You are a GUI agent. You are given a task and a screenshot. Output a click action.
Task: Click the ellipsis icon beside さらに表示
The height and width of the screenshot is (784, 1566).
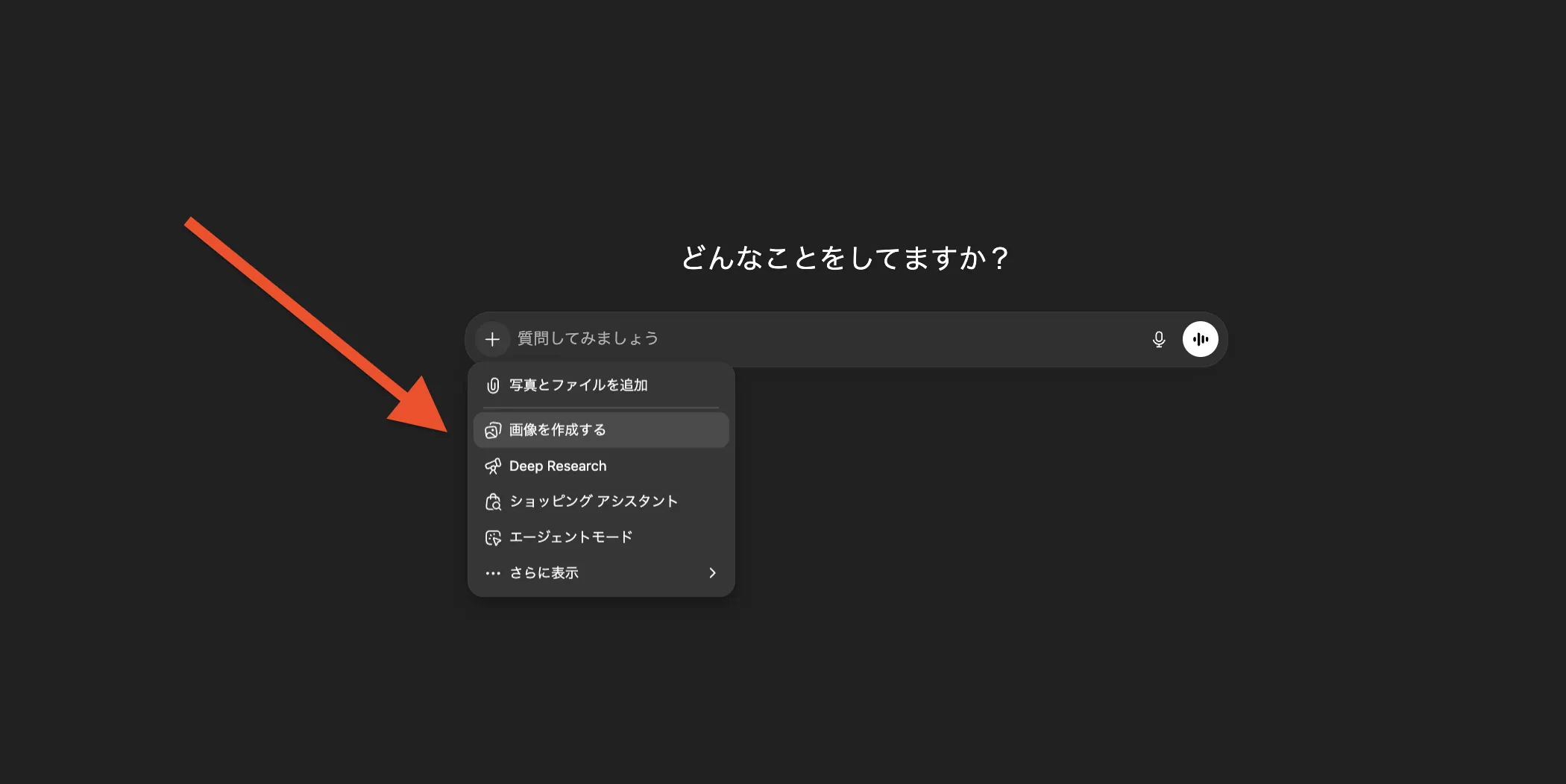(492, 572)
